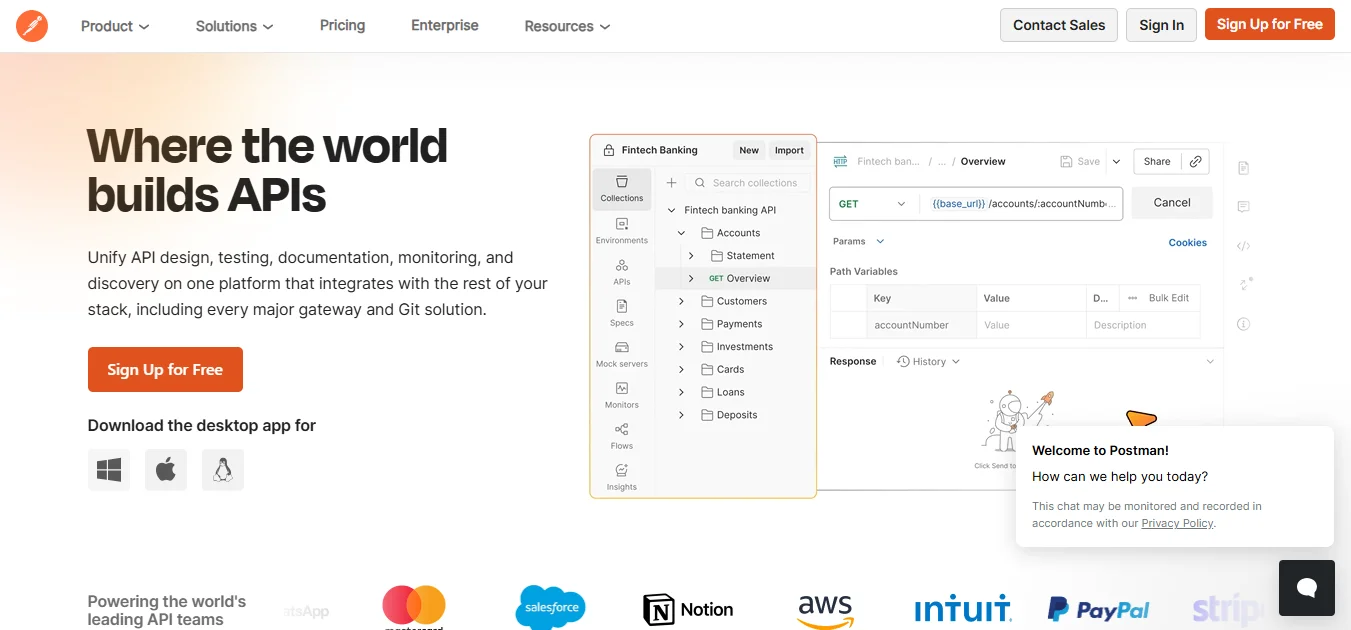The height and width of the screenshot is (630, 1351).
Task: Expand the Customers folder
Action: (682, 301)
